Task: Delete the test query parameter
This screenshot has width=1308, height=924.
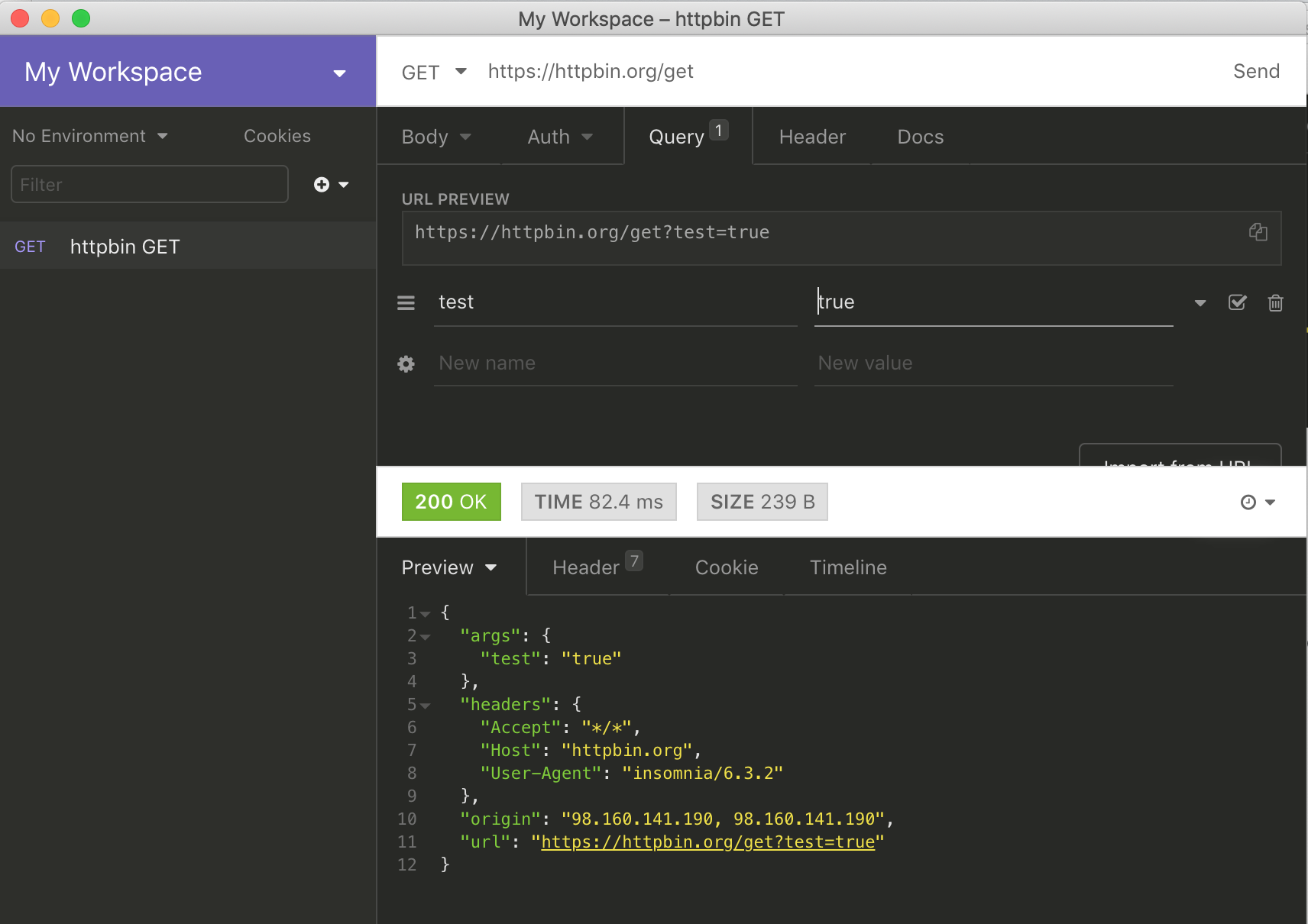Action: (1275, 303)
